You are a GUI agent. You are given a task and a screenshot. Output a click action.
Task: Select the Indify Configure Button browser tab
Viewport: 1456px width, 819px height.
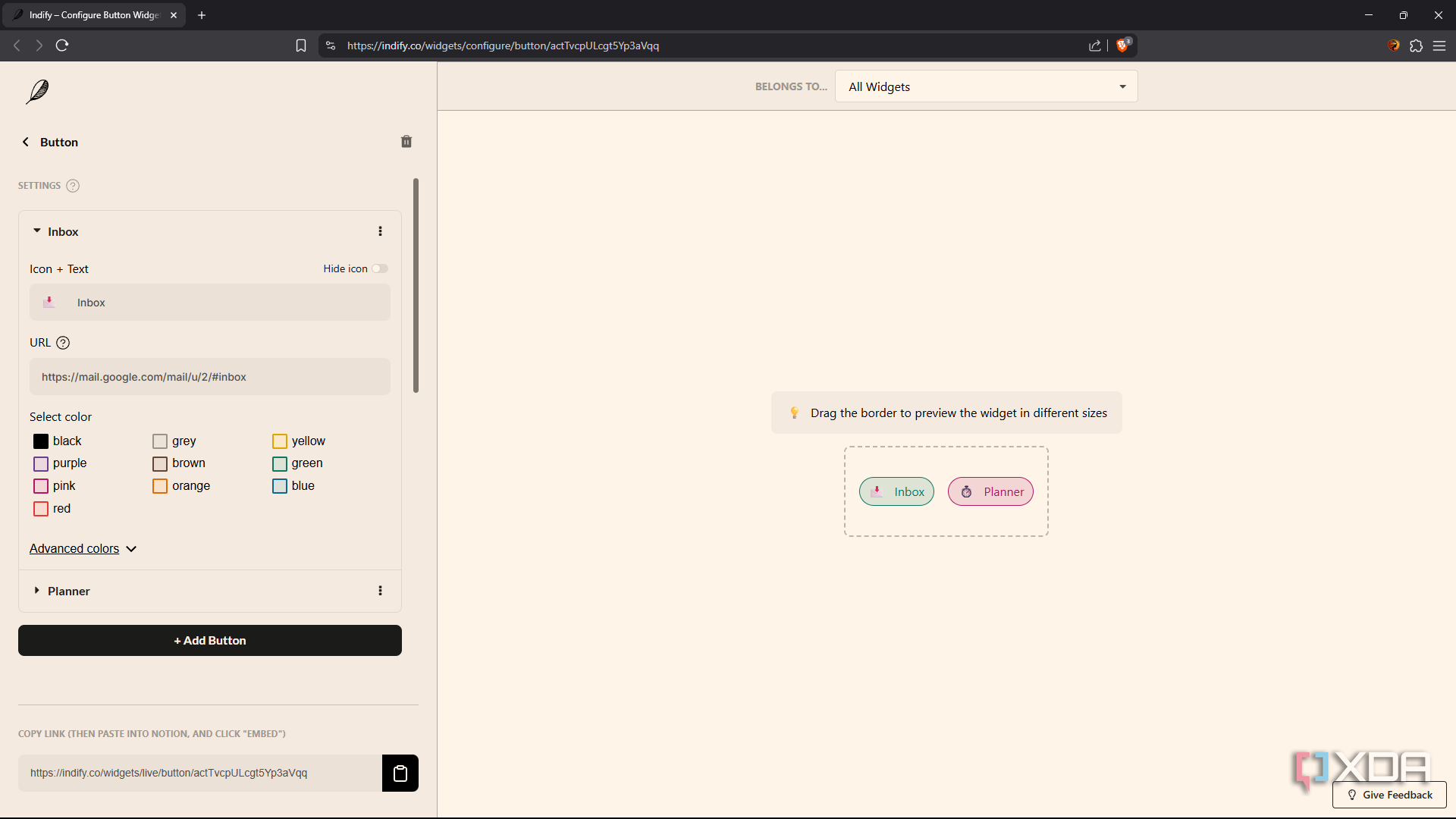click(x=95, y=15)
